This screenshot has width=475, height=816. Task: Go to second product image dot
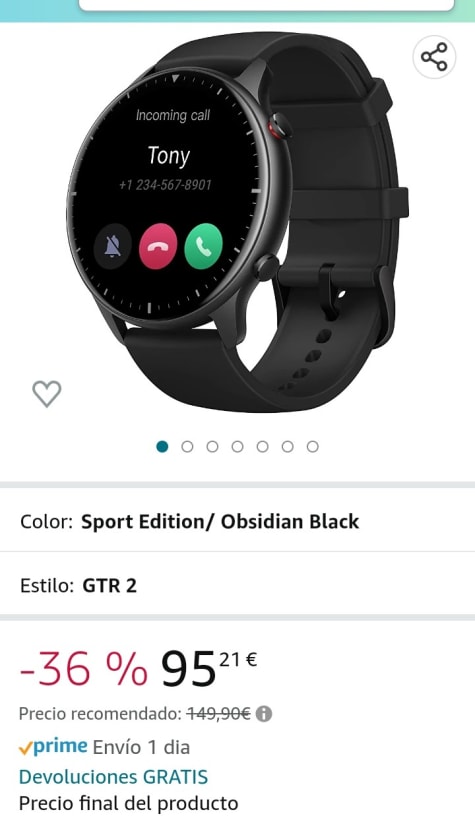(187, 447)
